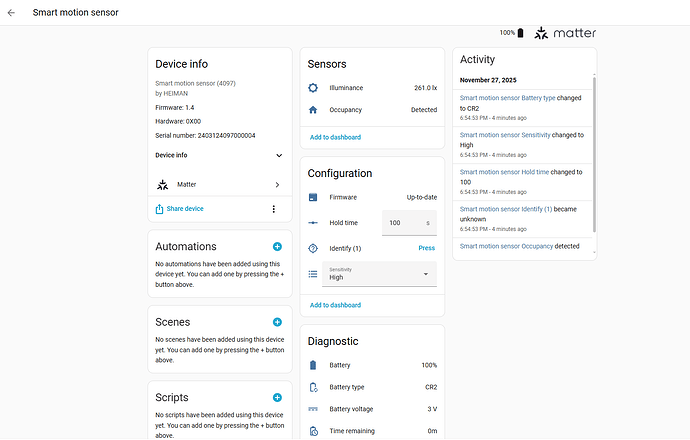Click the Occupancy home icon
Image resolution: width=690 pixels, height=440 pixels.
313,110
